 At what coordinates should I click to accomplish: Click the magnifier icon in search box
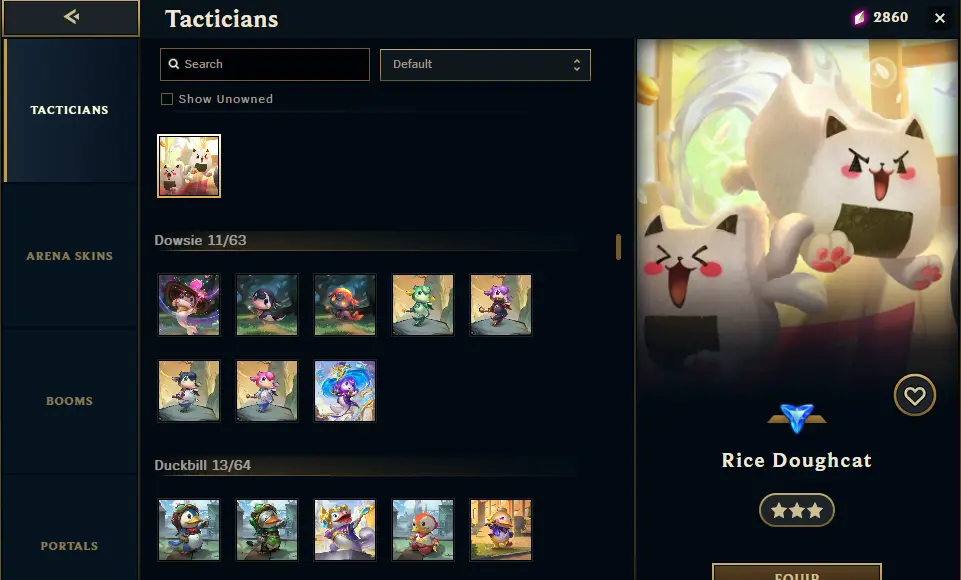click(174, 64)
